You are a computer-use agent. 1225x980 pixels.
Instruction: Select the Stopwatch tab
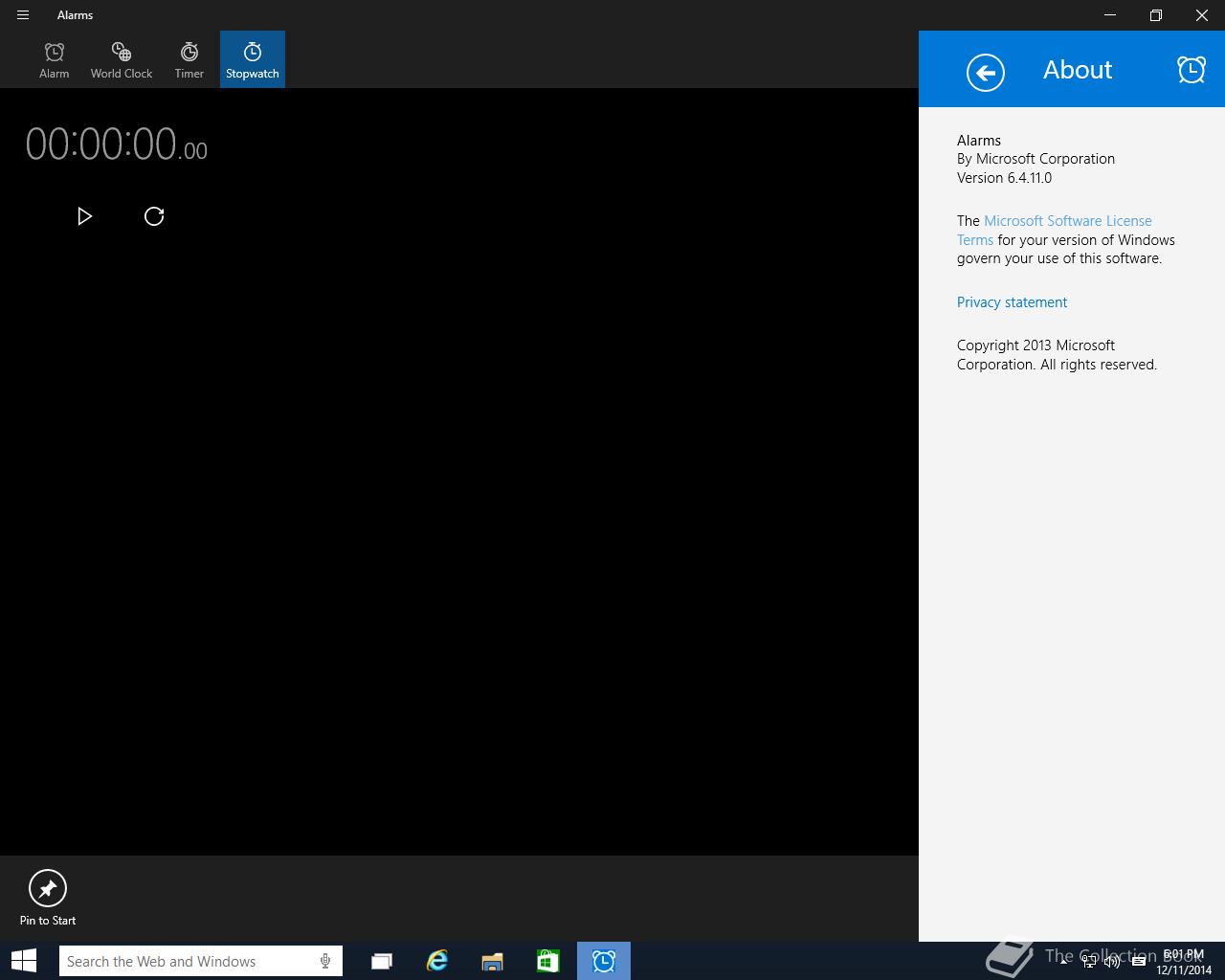coord(253,59)
